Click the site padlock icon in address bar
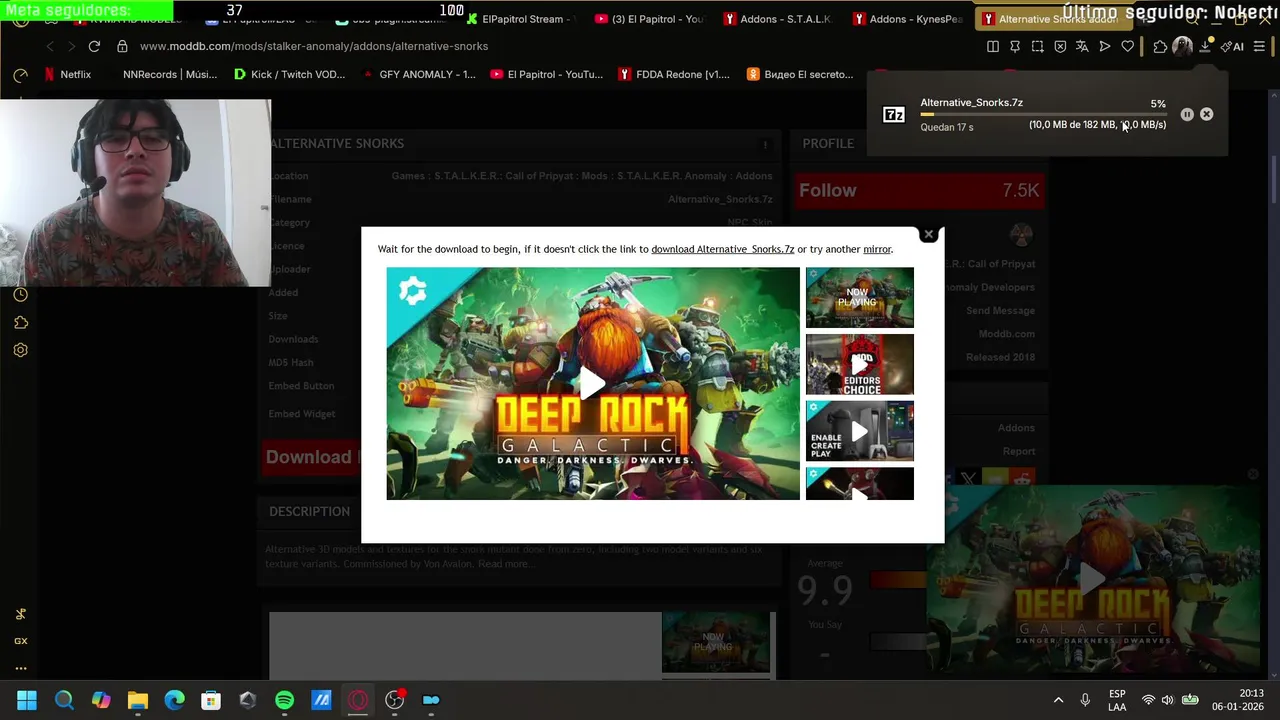 [122, 46]
